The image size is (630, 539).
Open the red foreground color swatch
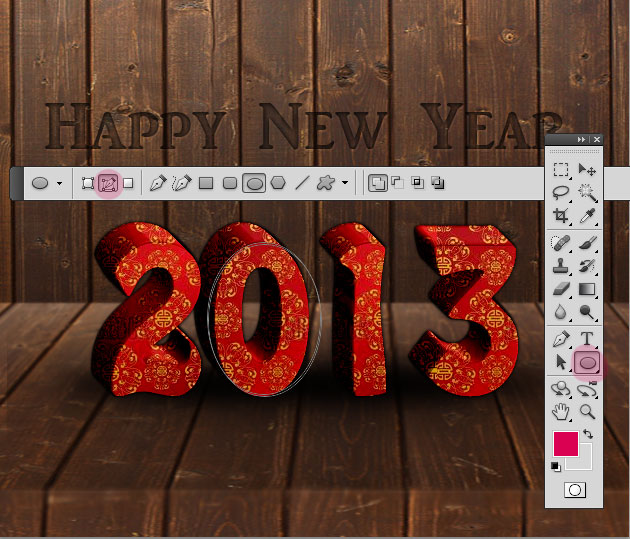coord(565,444)
